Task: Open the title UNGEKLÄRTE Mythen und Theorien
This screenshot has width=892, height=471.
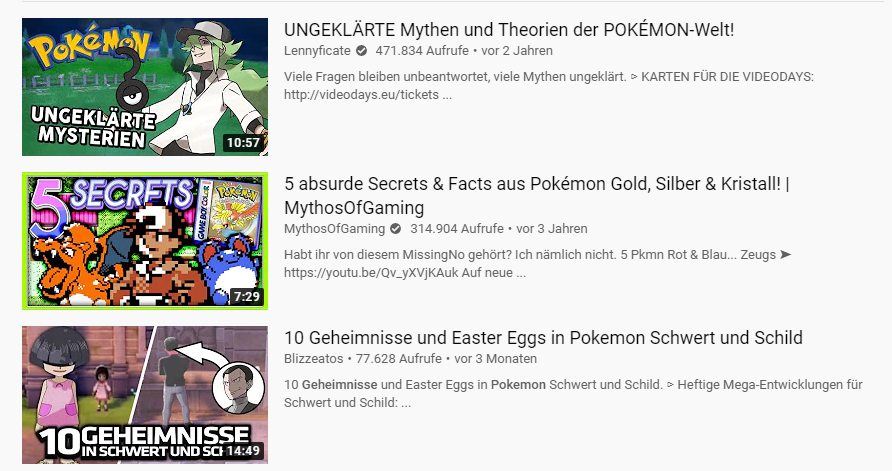Action: point(509,30)
